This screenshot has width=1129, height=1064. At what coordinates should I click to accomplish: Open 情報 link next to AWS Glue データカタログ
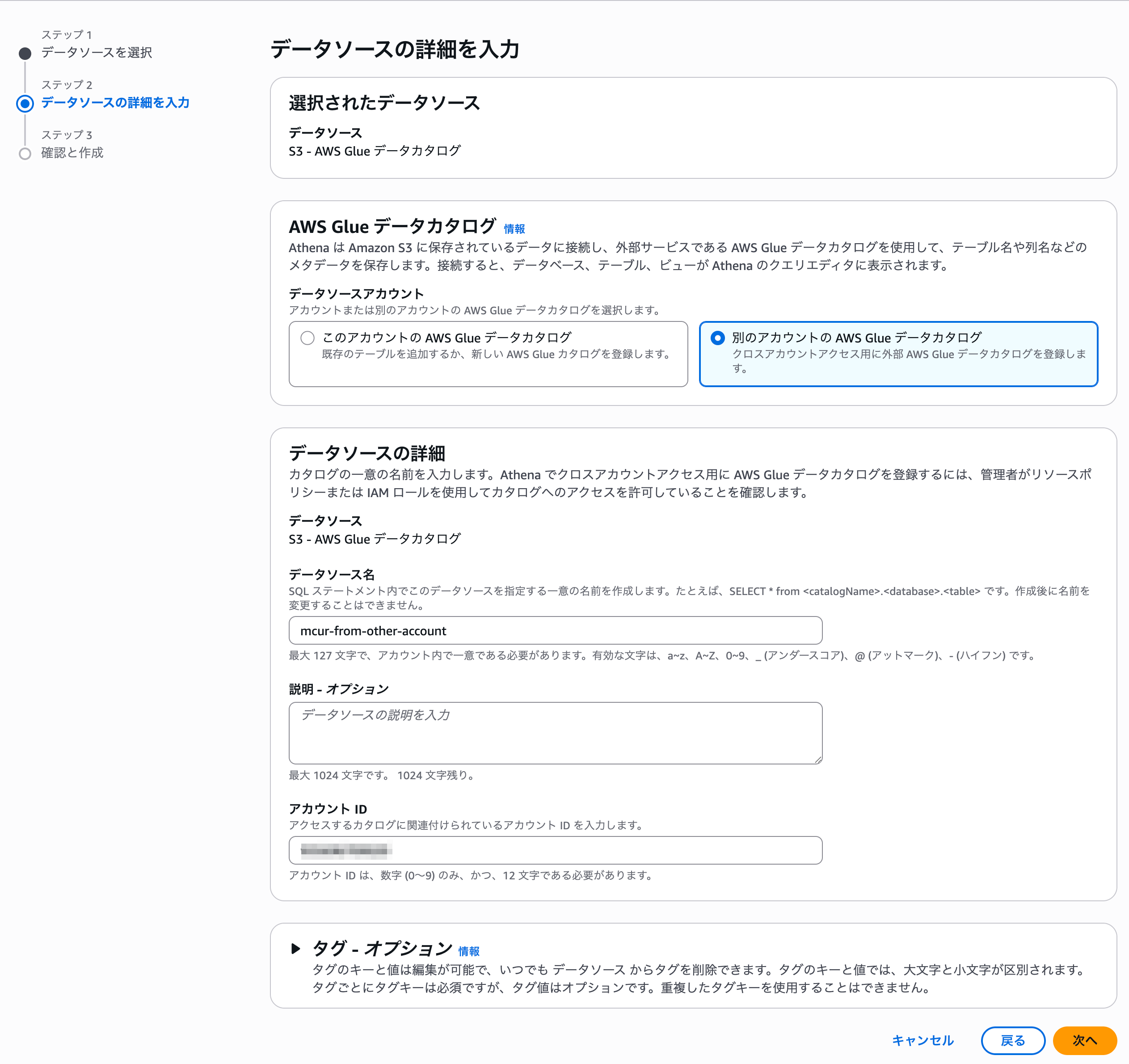click(x=514, y=229)
